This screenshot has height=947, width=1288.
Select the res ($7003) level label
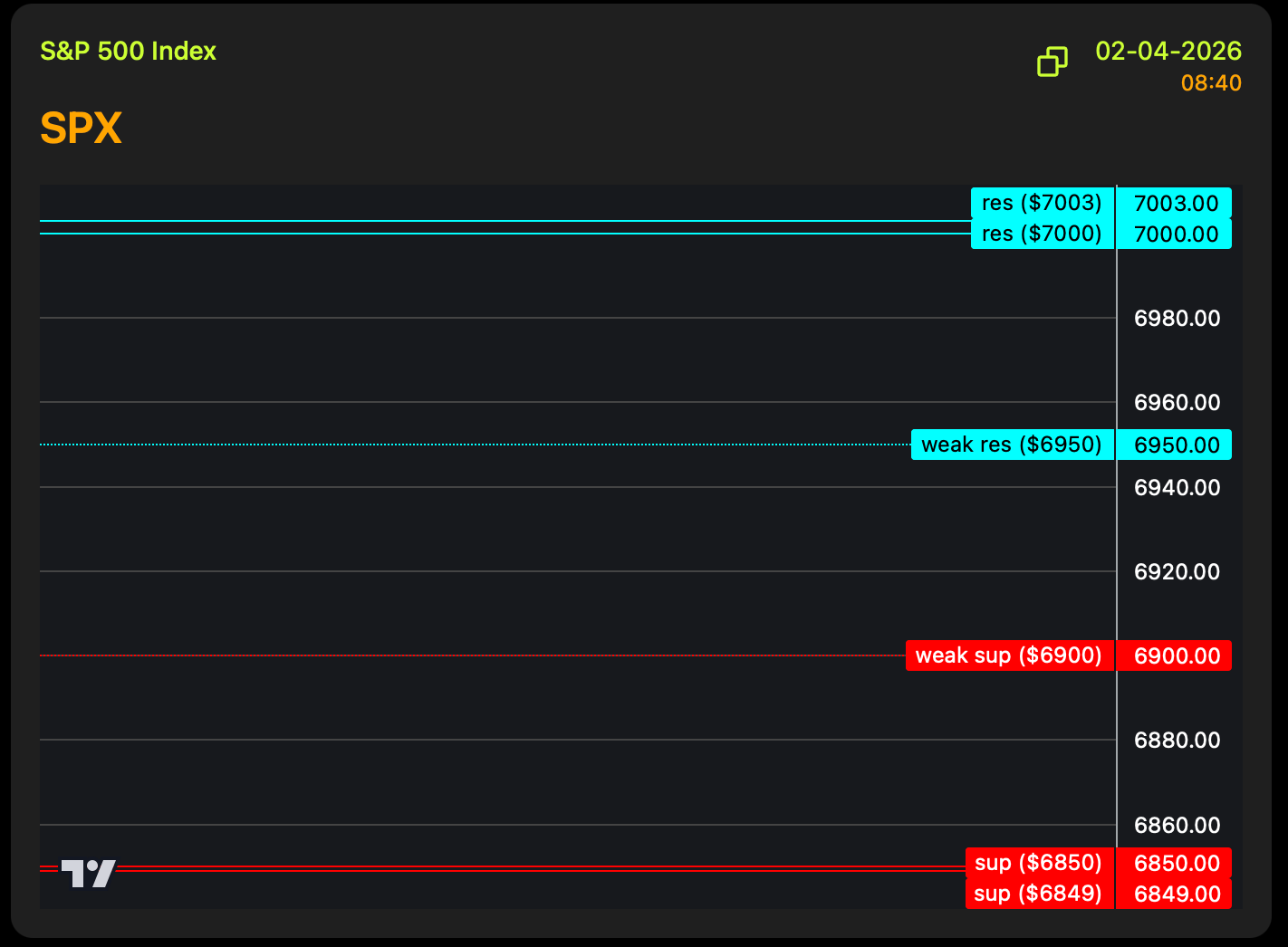[1042, 203]
